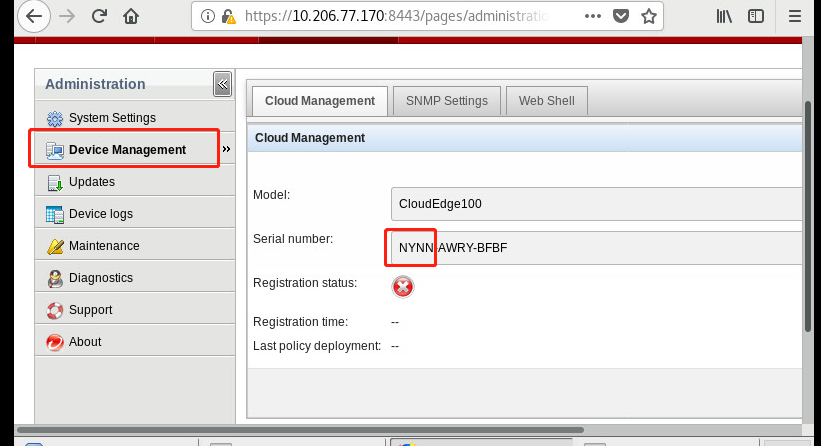This screenshot has width=821, height=446.
Task: Click the red X registration status icon
Action: (x=403, y=287)
